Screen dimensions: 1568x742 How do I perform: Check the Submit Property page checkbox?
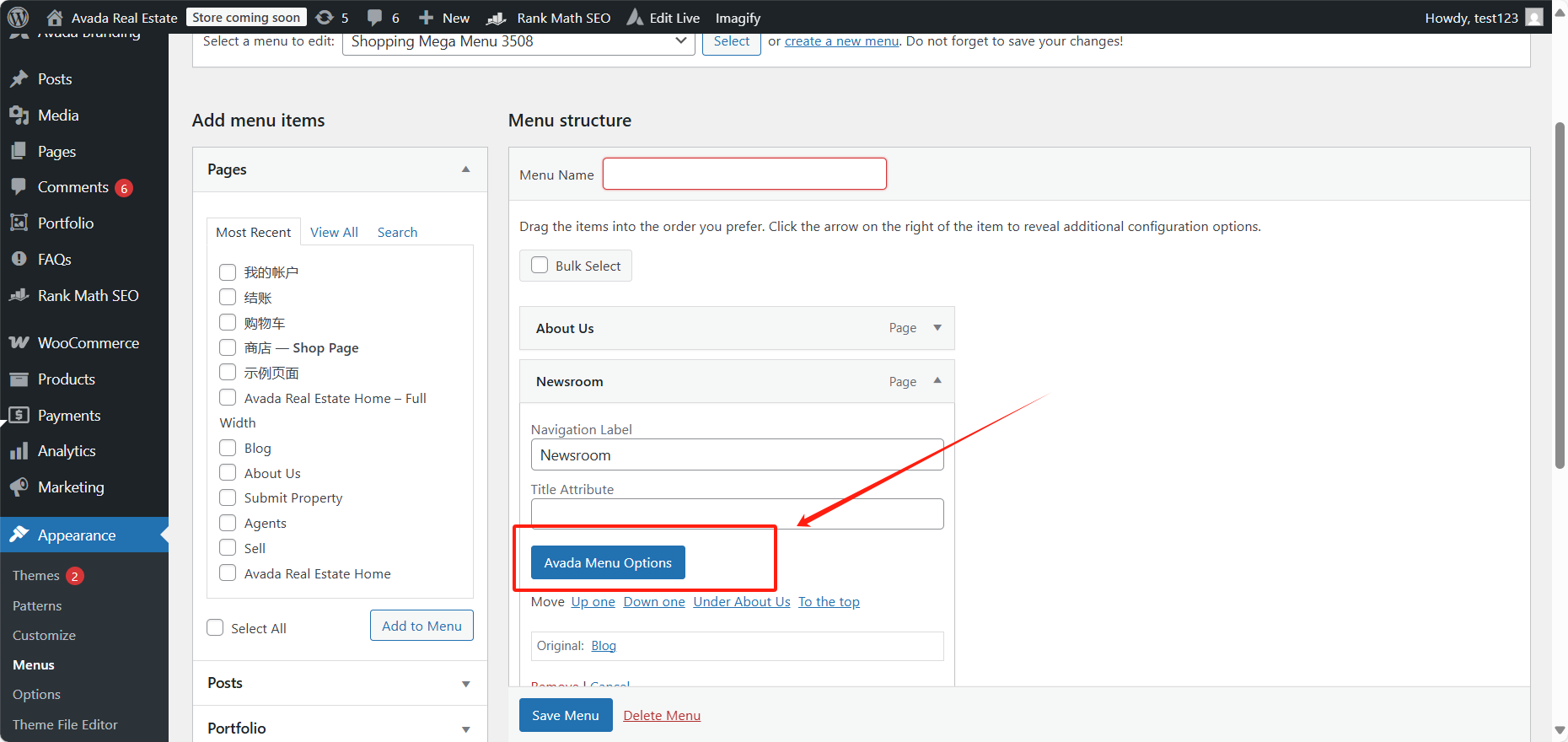[228, 498]
